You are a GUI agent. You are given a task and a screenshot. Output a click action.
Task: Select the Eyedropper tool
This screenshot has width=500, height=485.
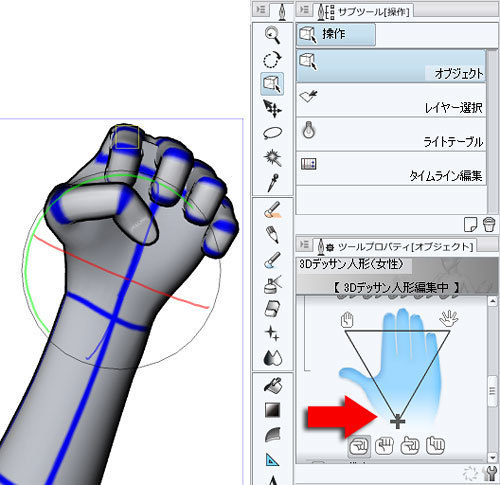click(272, 182)
